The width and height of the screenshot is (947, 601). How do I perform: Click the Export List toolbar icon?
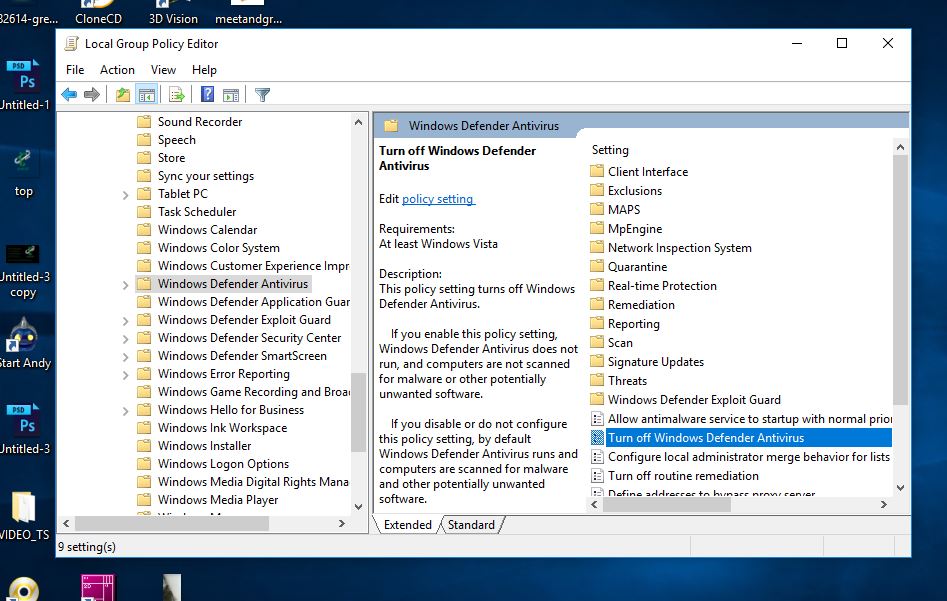click(x=176, y=94)
